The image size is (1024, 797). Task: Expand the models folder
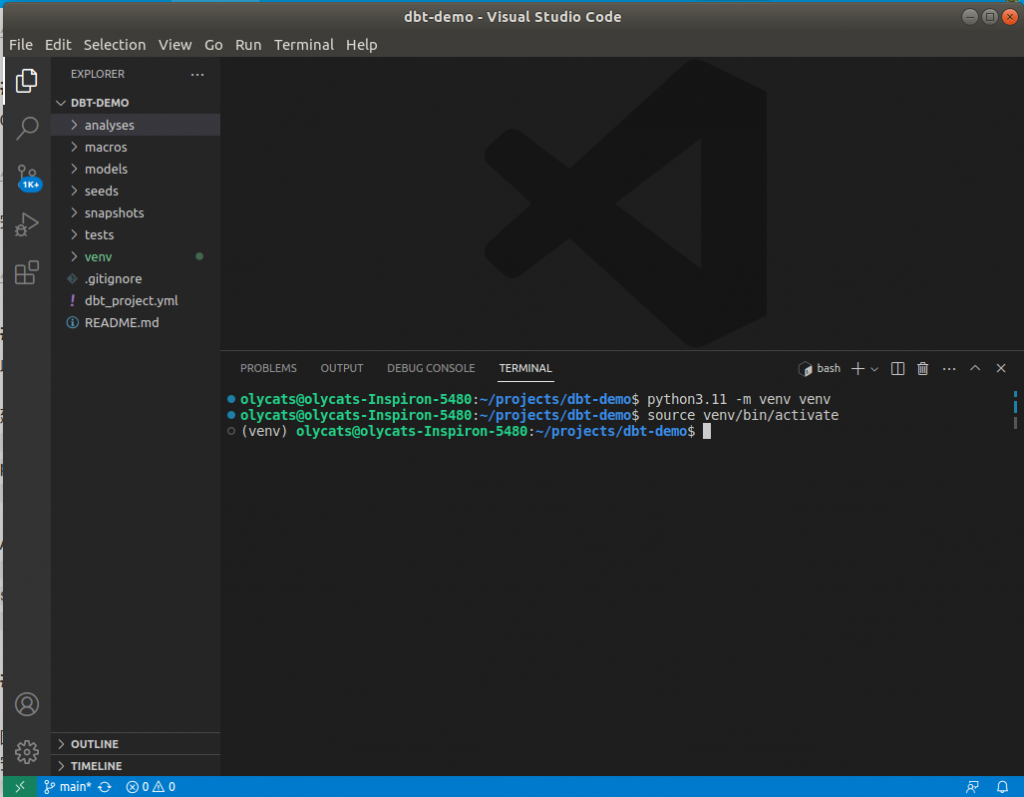pos(135,169)
